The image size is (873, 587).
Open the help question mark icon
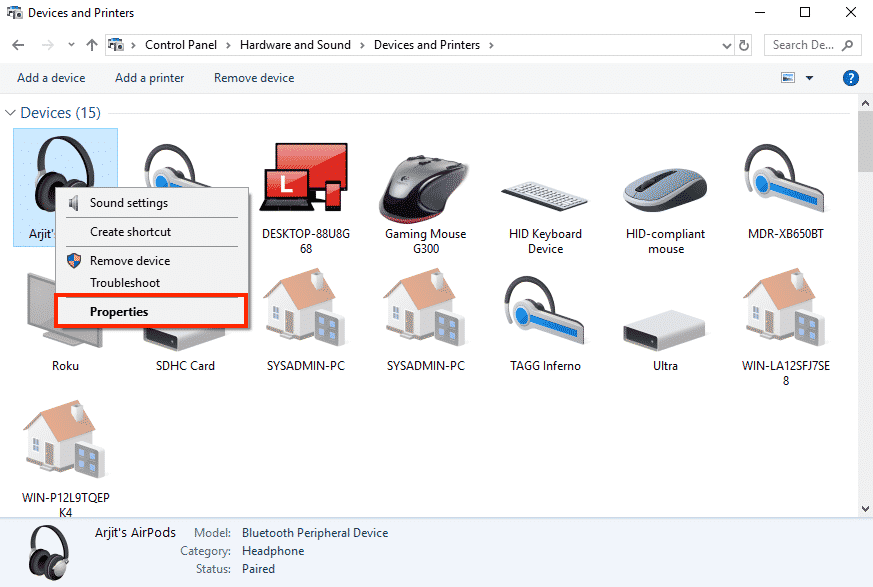pos(851,78)
